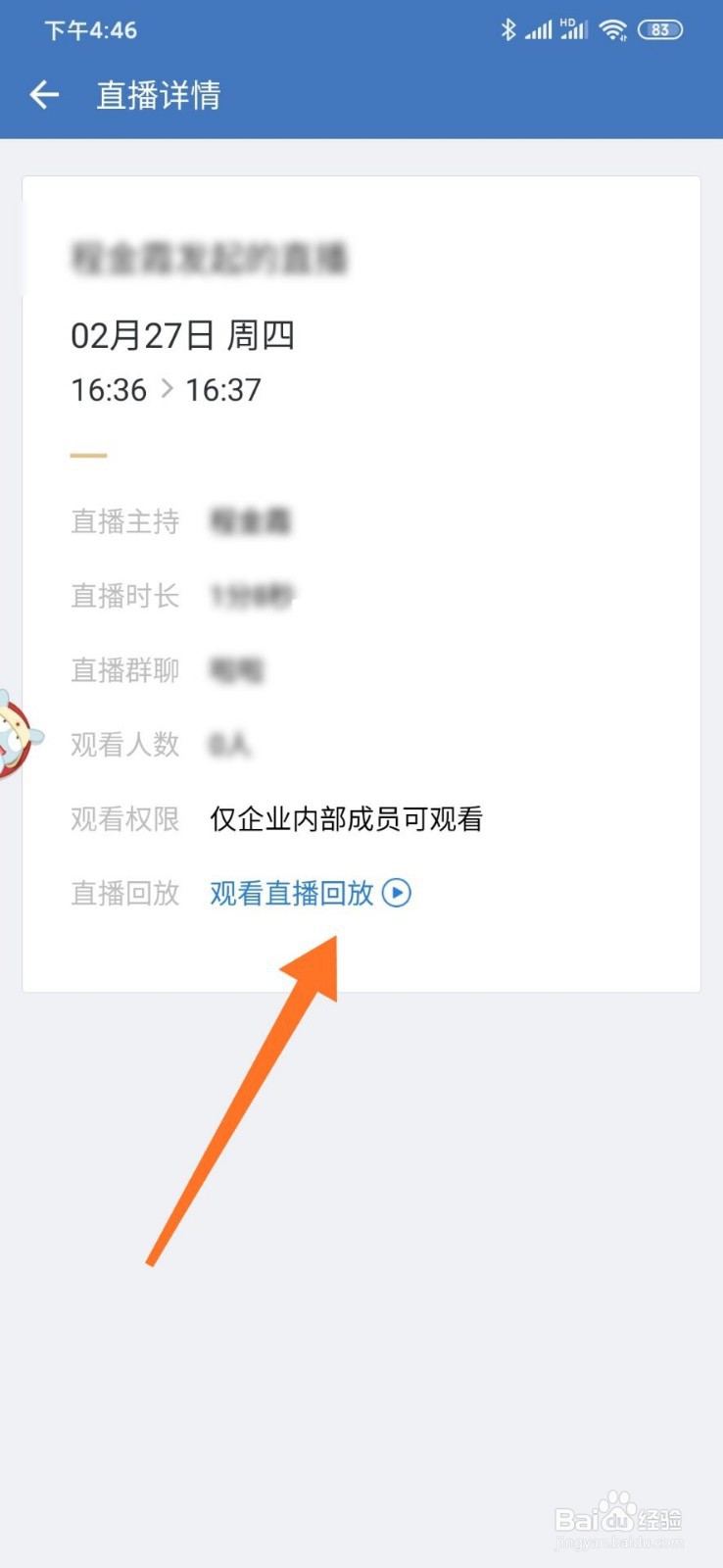Tap the Bluetooth status icon

coord(507,29)
